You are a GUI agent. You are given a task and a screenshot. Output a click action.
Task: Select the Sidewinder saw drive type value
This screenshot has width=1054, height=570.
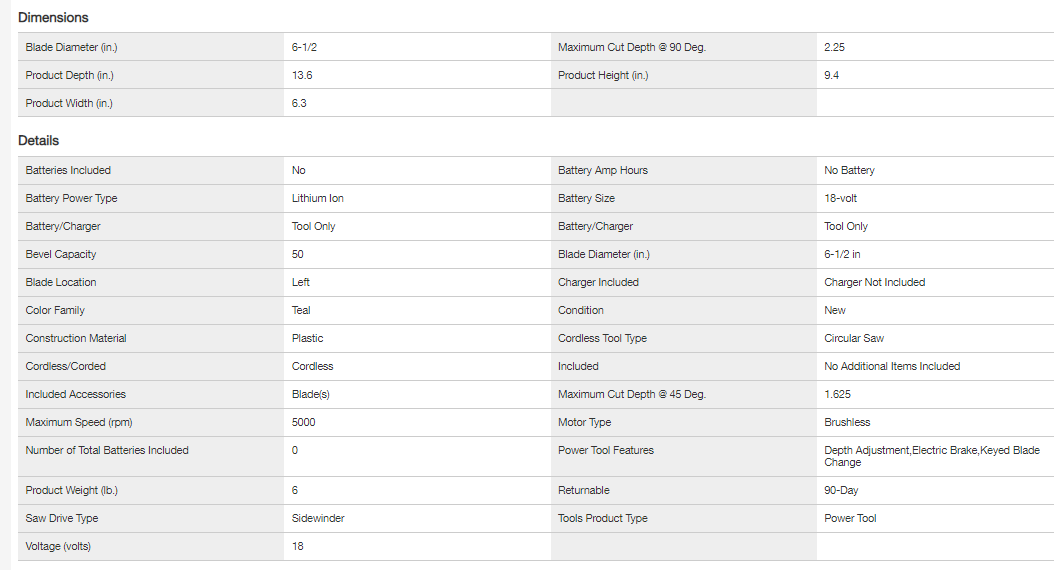coord(318,518)
